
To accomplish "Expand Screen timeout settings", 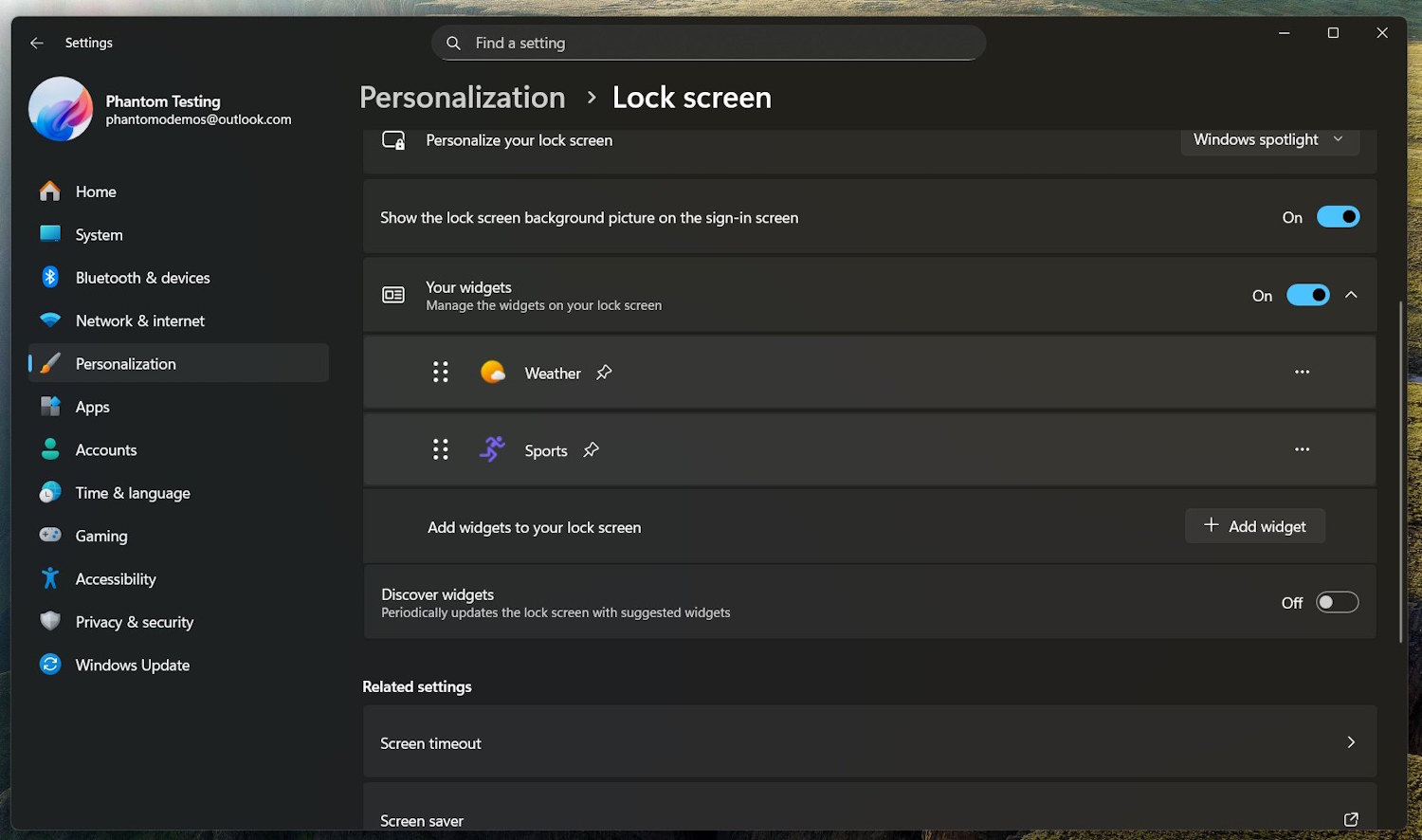I will (1351, 742).
